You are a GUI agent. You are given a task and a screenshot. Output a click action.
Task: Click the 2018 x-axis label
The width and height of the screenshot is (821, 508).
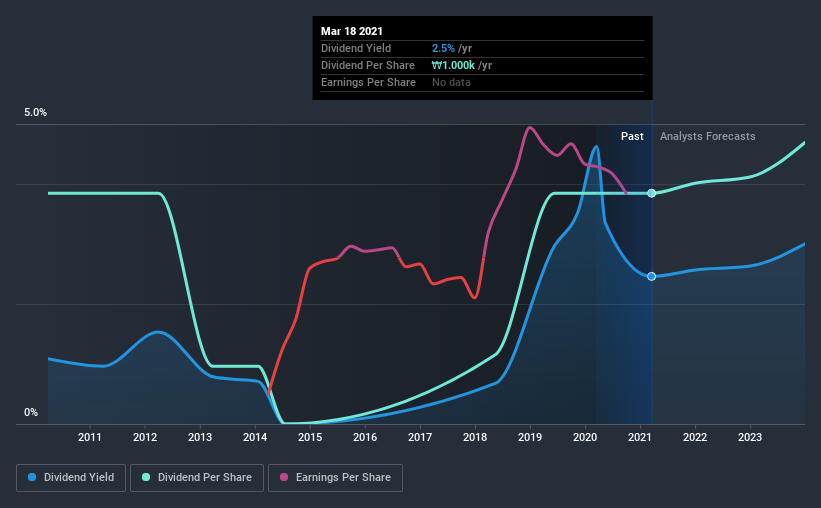tap(475, 437)
